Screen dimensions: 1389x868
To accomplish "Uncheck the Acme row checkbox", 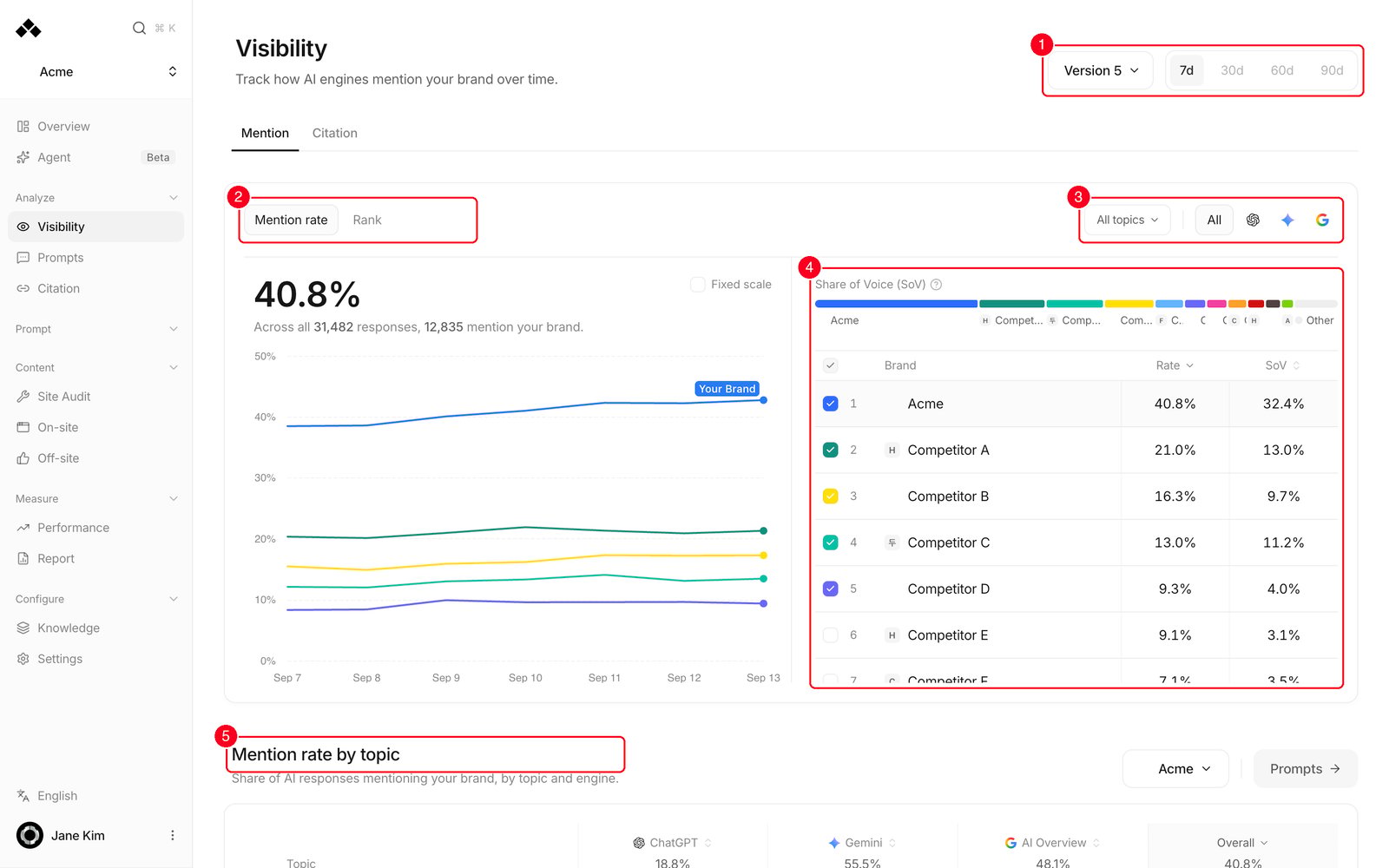I will pyautogui.click(x=831, y=404).
